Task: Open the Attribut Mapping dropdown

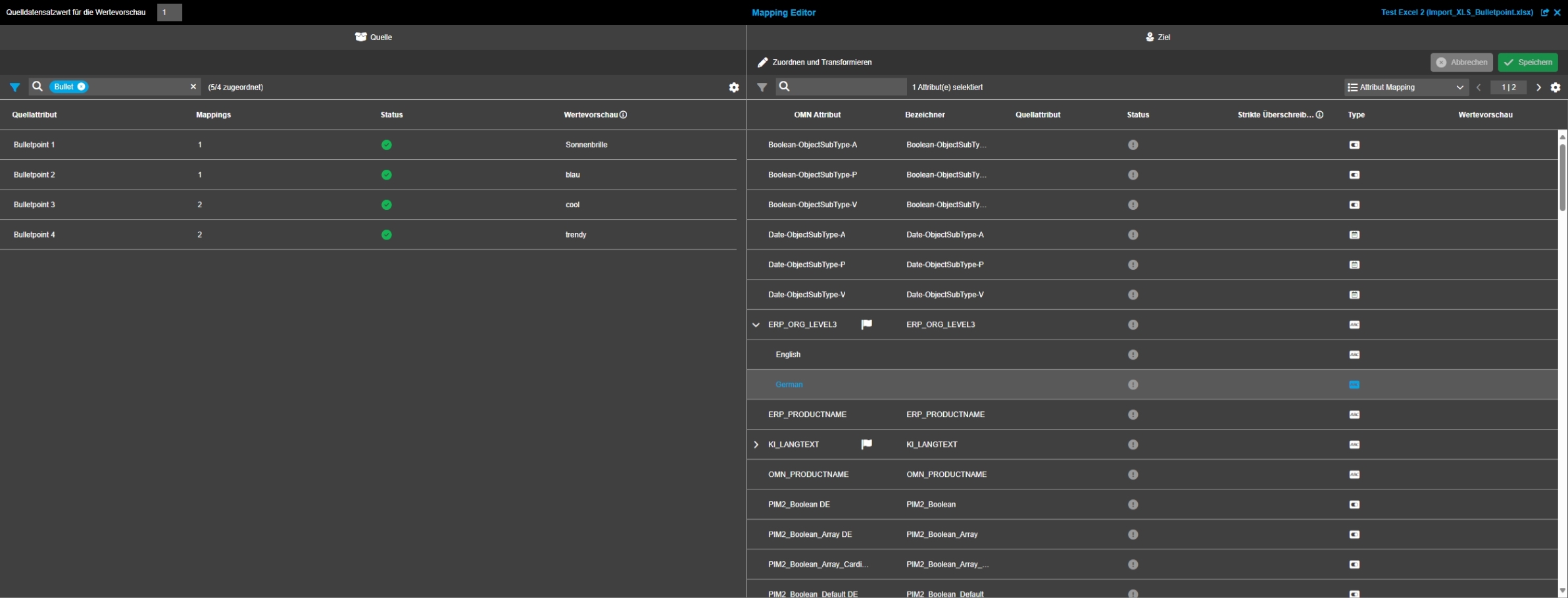Action: (1404, 87)
